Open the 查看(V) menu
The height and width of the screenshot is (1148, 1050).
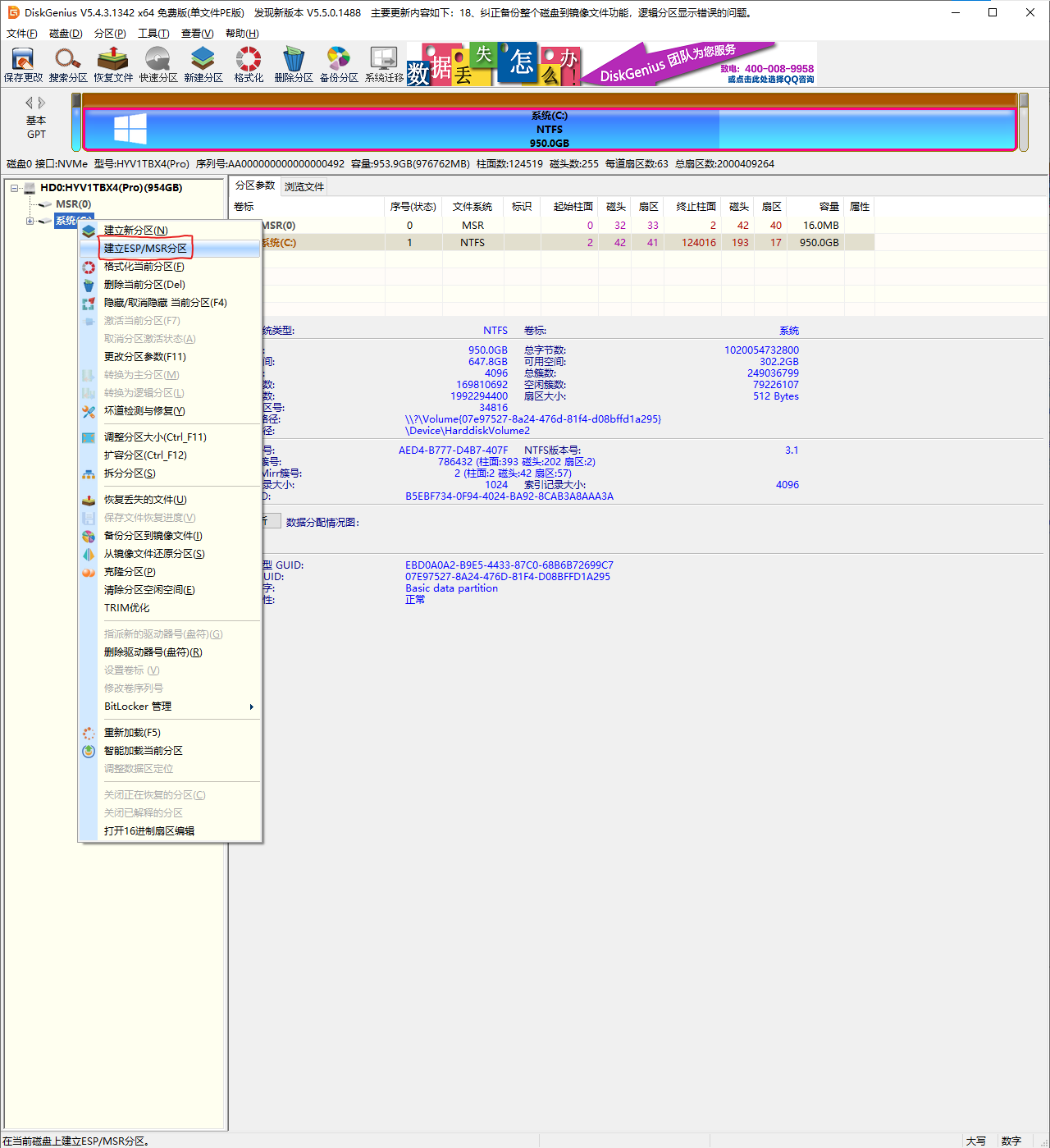(197, 34)
